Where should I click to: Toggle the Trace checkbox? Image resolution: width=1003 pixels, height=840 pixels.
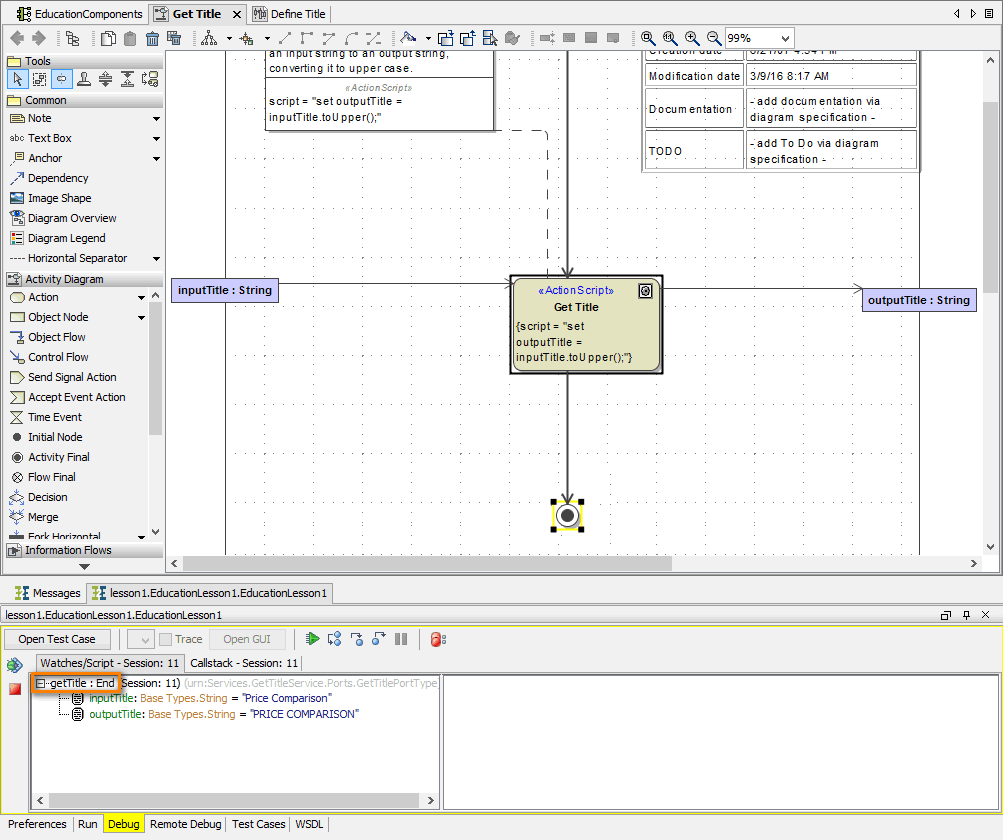click(x=166, y=639)
